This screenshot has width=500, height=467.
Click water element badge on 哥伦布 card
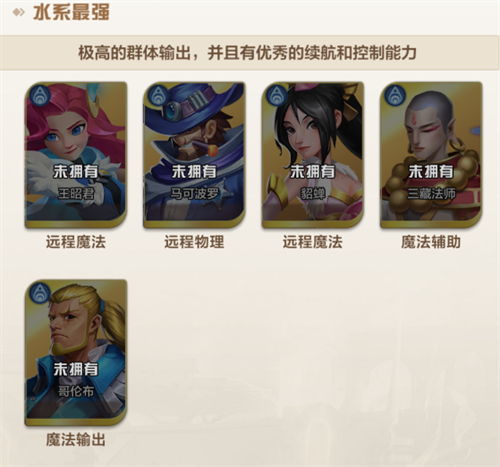coord(40,293)
